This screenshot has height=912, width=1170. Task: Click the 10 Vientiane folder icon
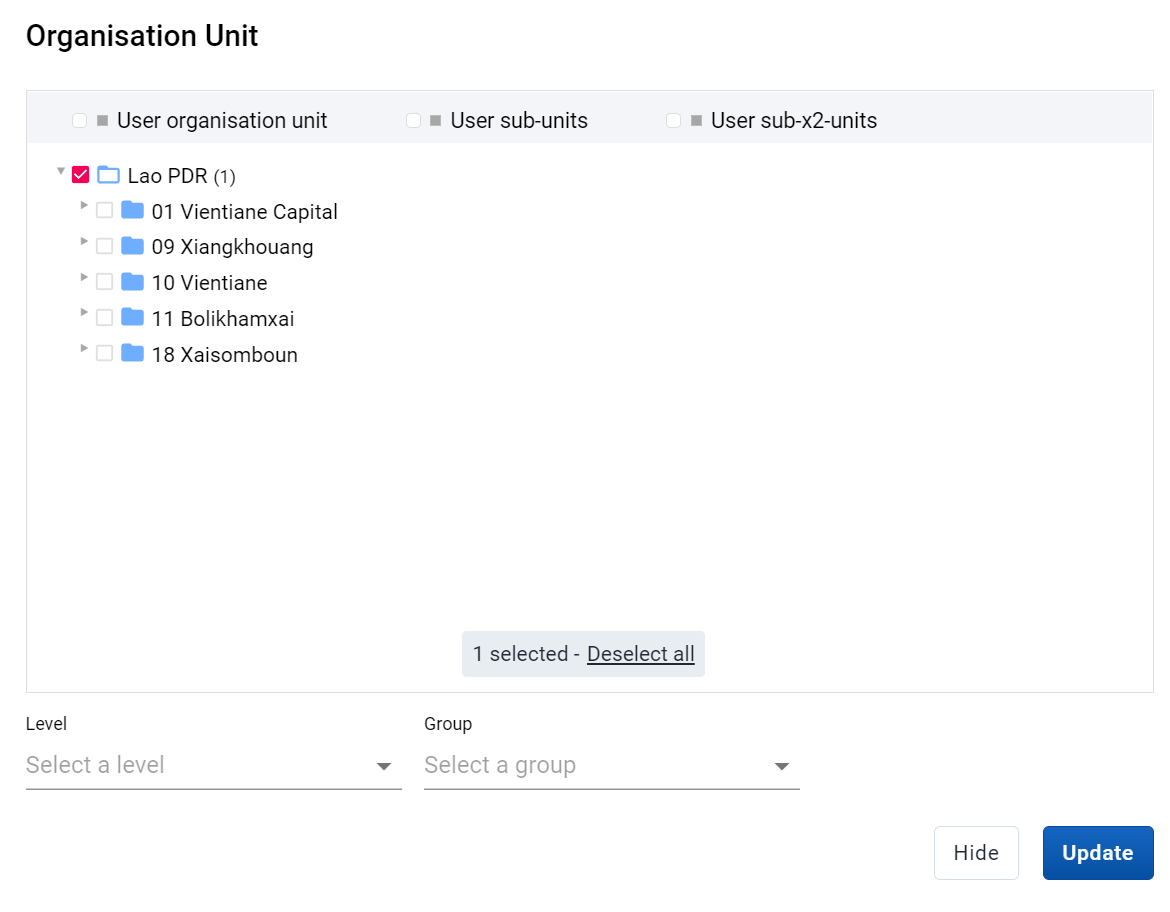pos(133,282)
